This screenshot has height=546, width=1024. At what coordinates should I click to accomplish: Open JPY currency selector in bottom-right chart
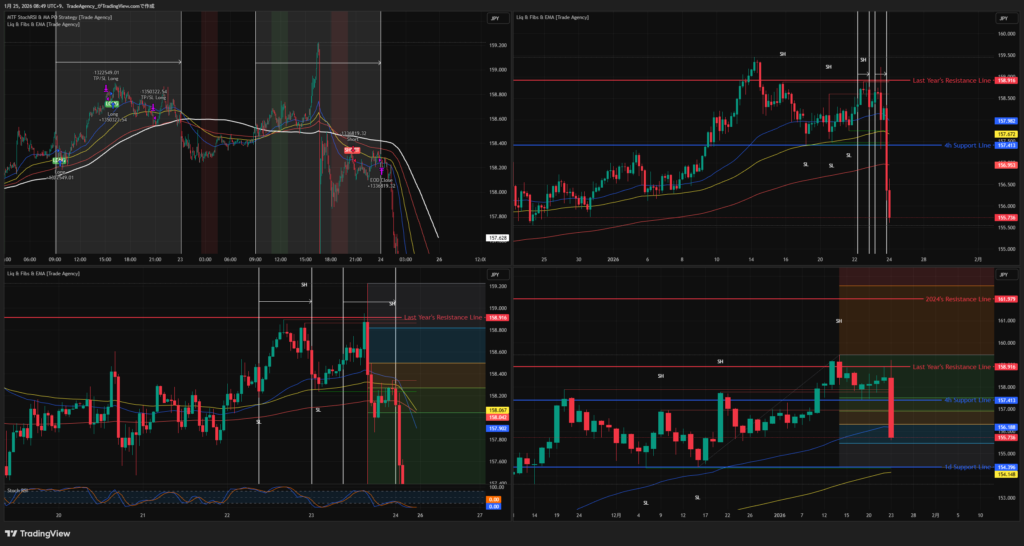(x=1003, y=272)
